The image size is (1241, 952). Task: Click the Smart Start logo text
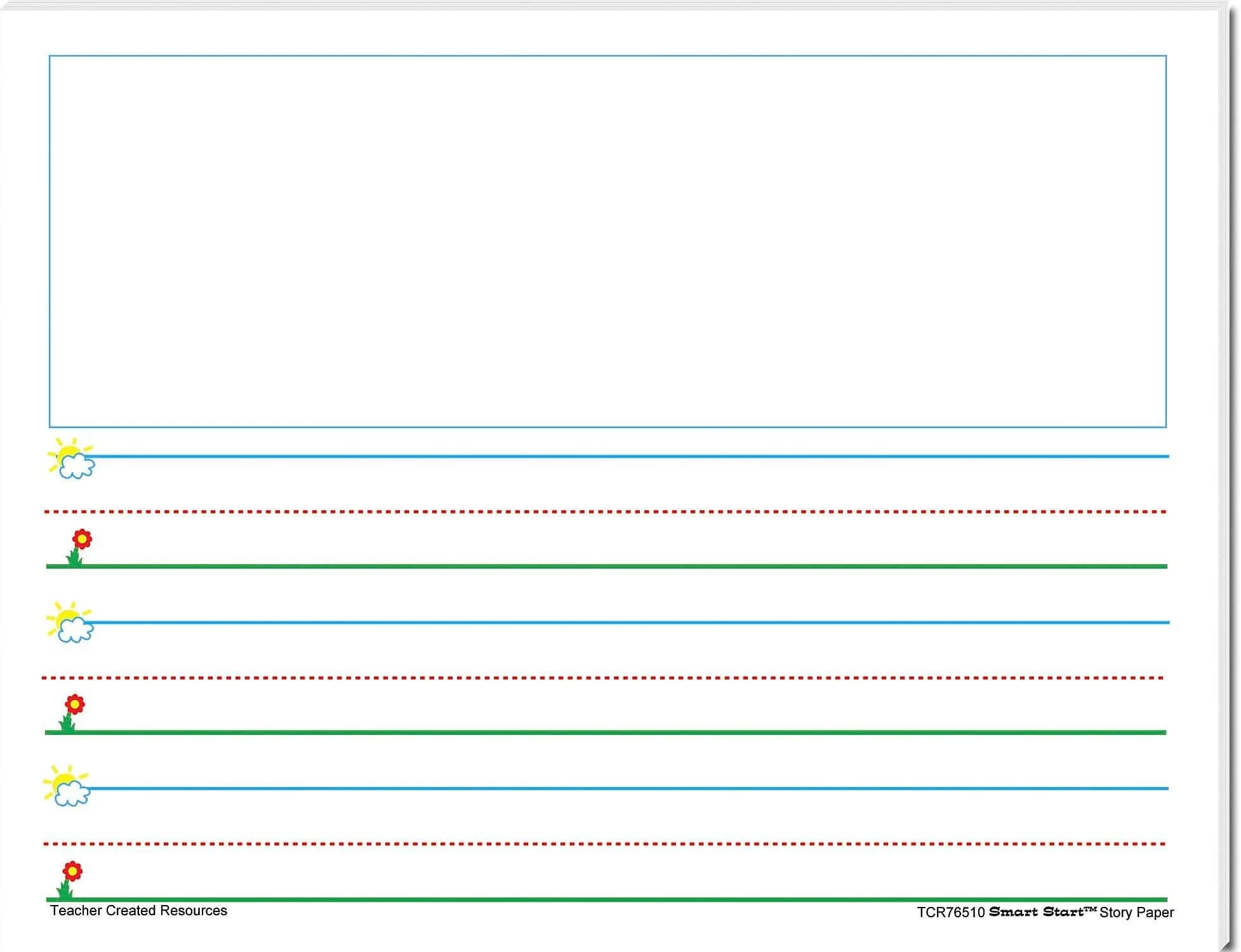click(x=1042, y=912)
